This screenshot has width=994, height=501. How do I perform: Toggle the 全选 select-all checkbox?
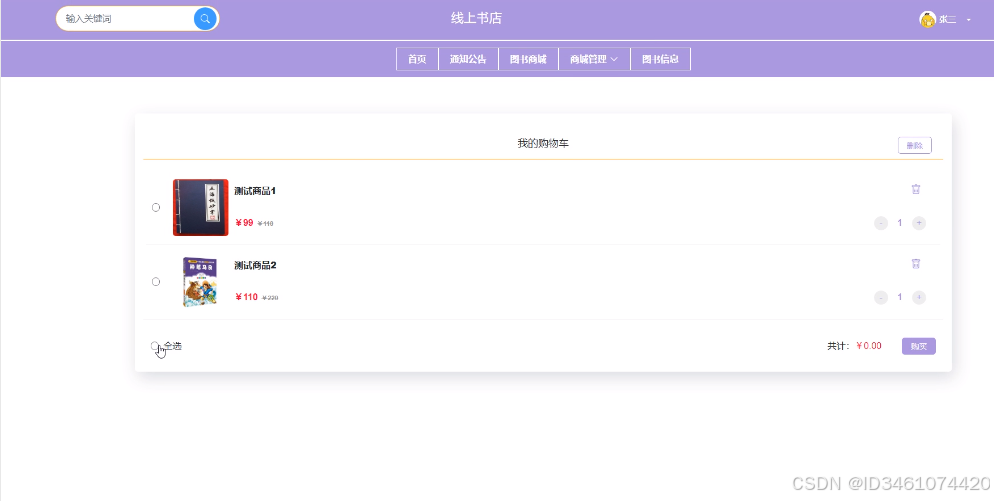click(155, 346)
